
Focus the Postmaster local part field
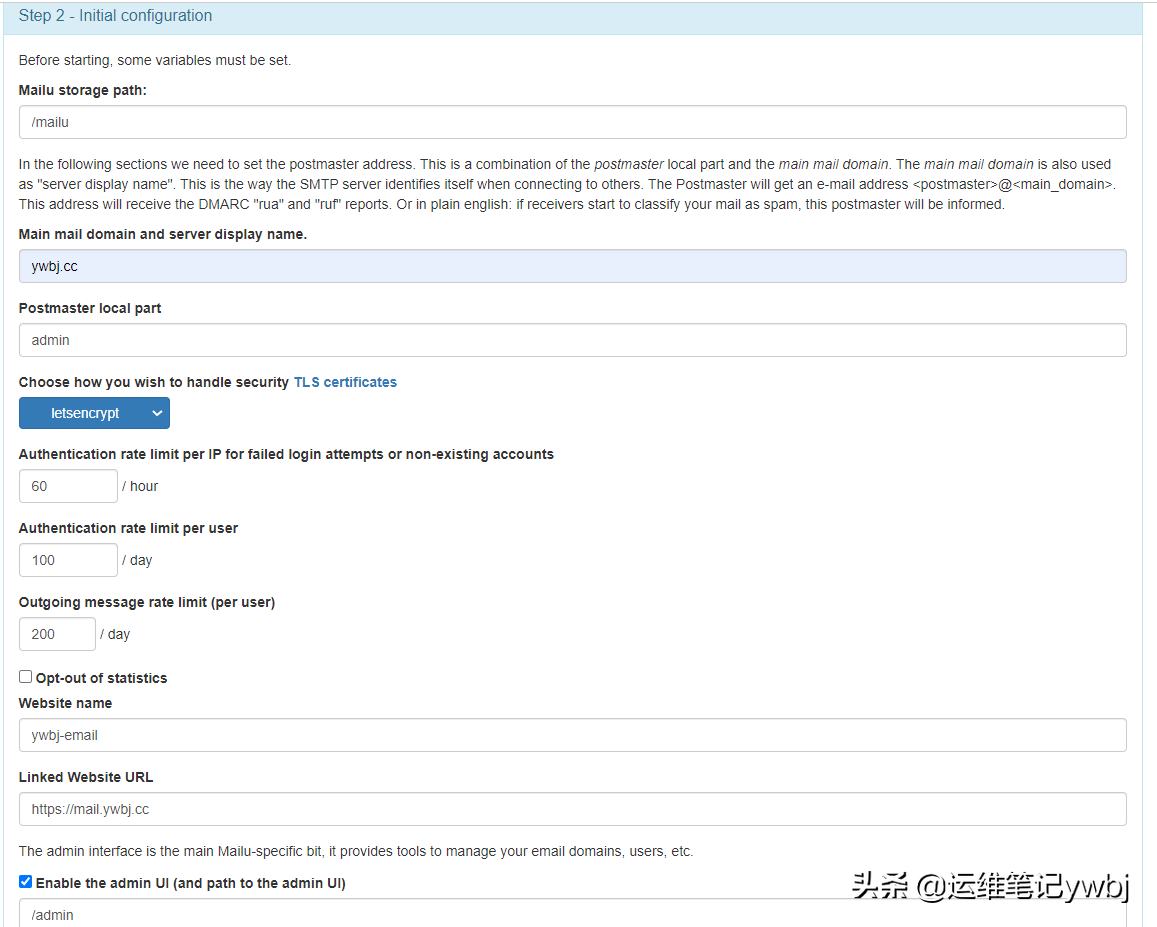573,340
